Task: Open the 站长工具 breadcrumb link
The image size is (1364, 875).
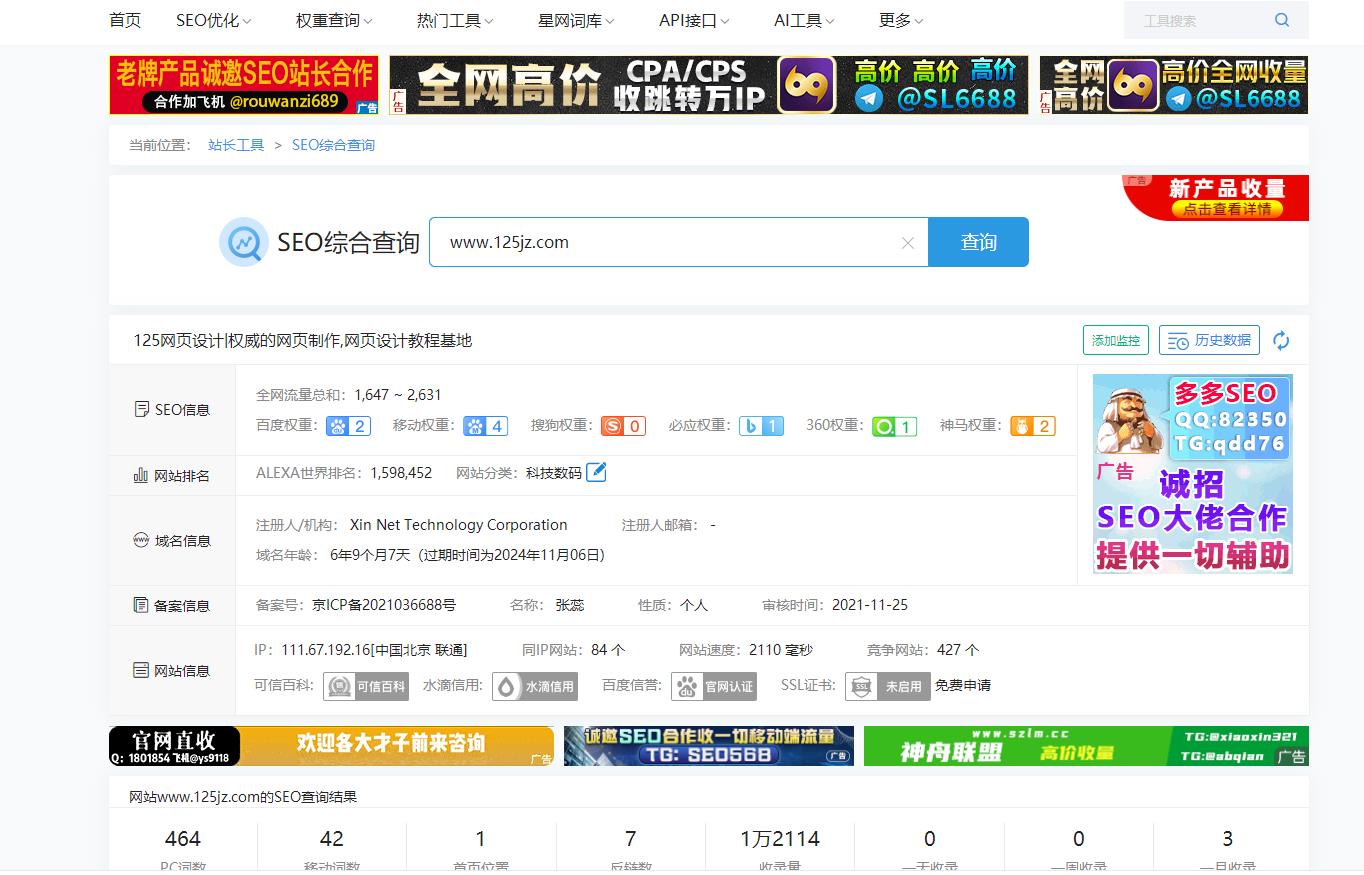Action: (236, 145)
